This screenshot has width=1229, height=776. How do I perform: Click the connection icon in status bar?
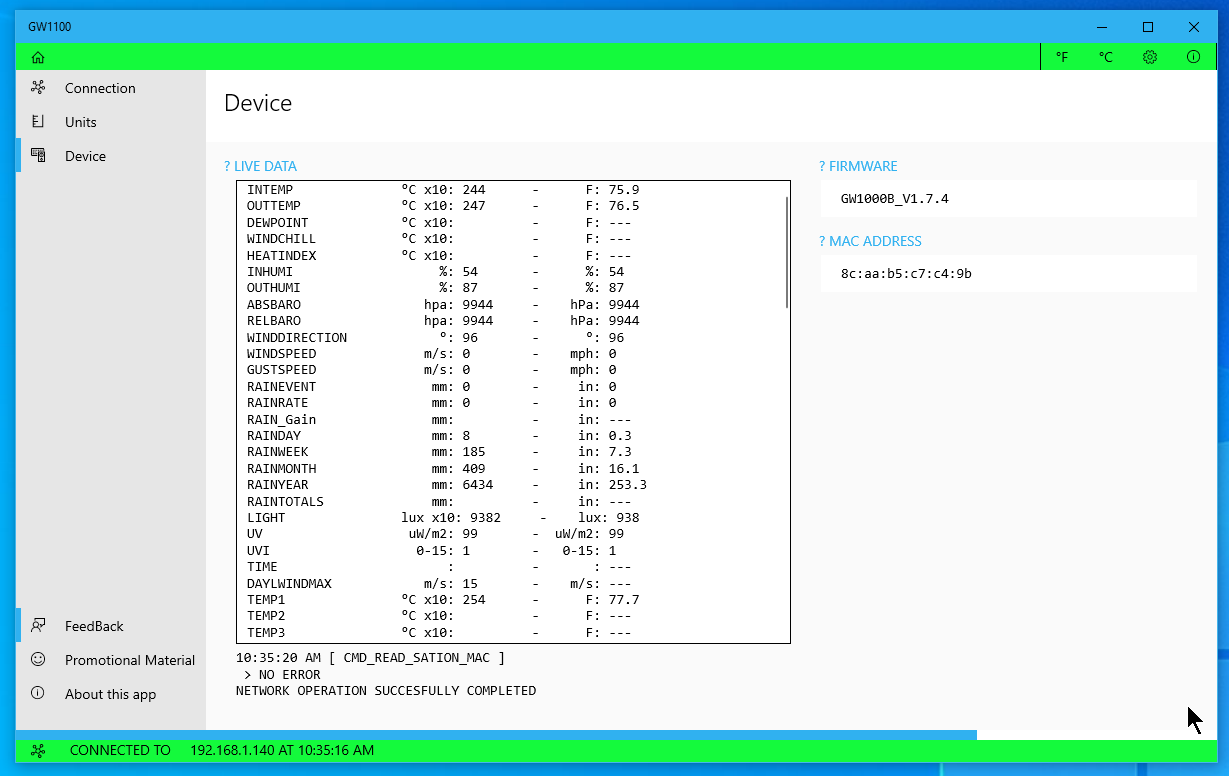click(38, 750)
